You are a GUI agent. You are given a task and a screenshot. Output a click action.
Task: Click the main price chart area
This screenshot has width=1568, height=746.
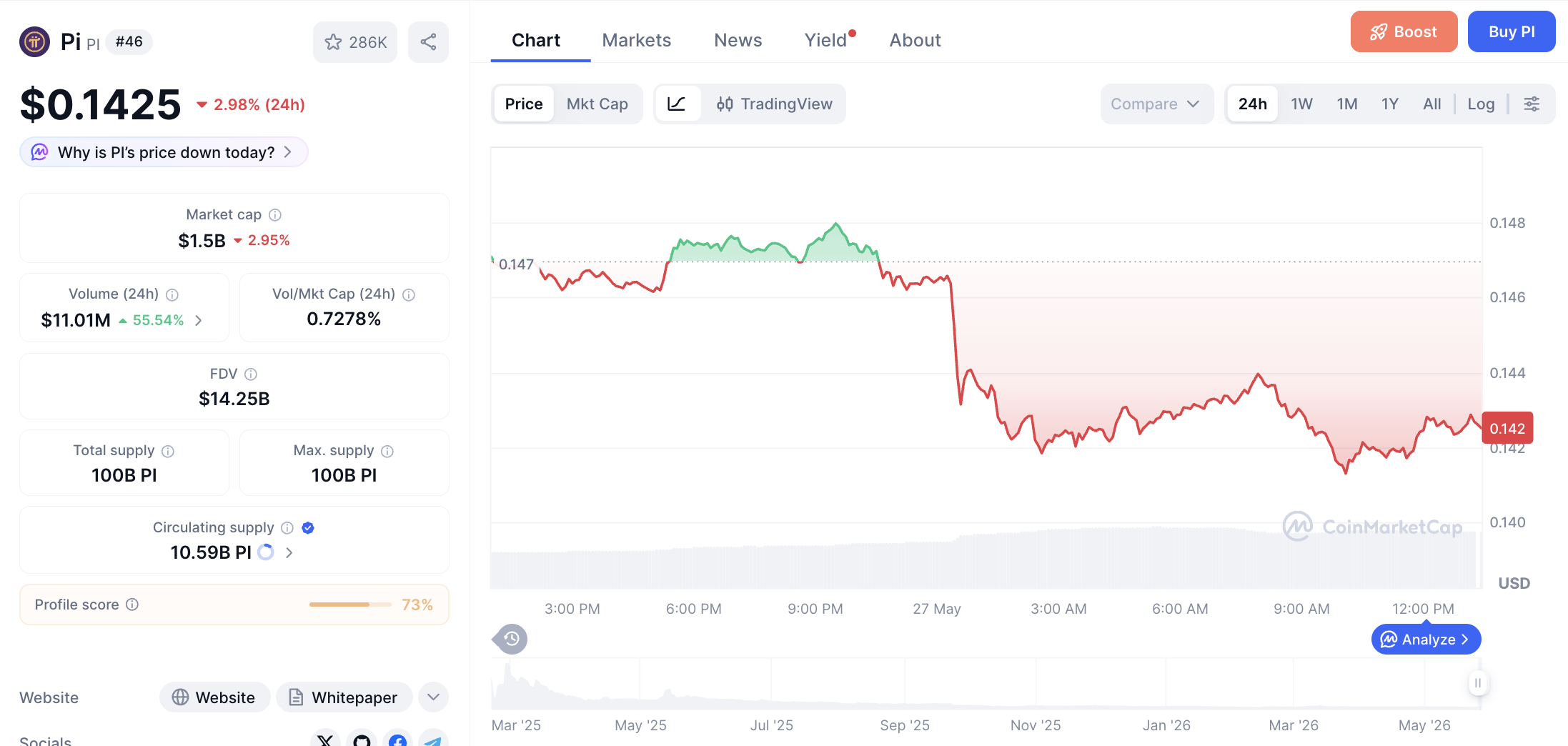coord(986,368)
